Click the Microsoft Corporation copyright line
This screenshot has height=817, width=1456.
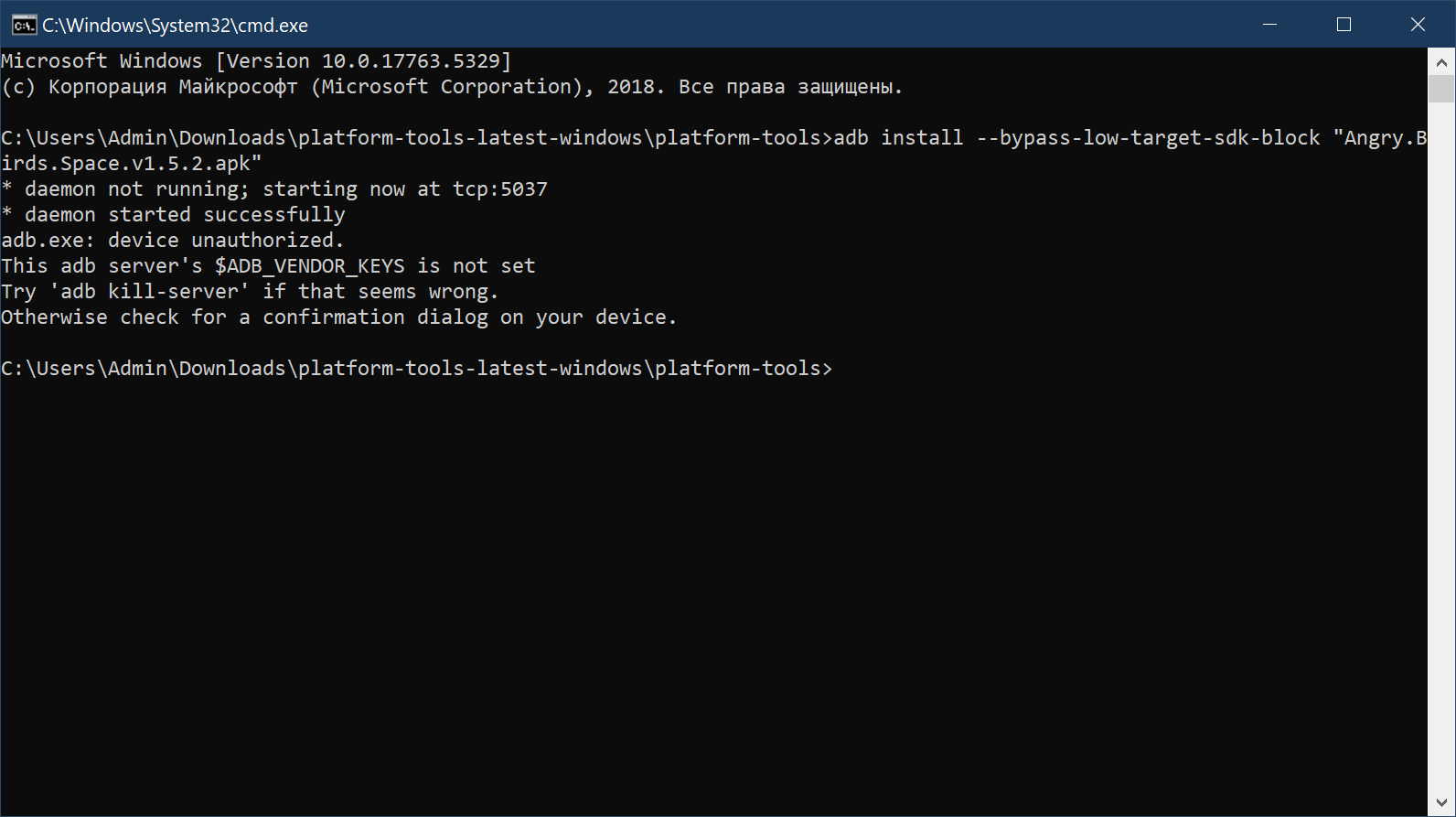pos(452,87)
